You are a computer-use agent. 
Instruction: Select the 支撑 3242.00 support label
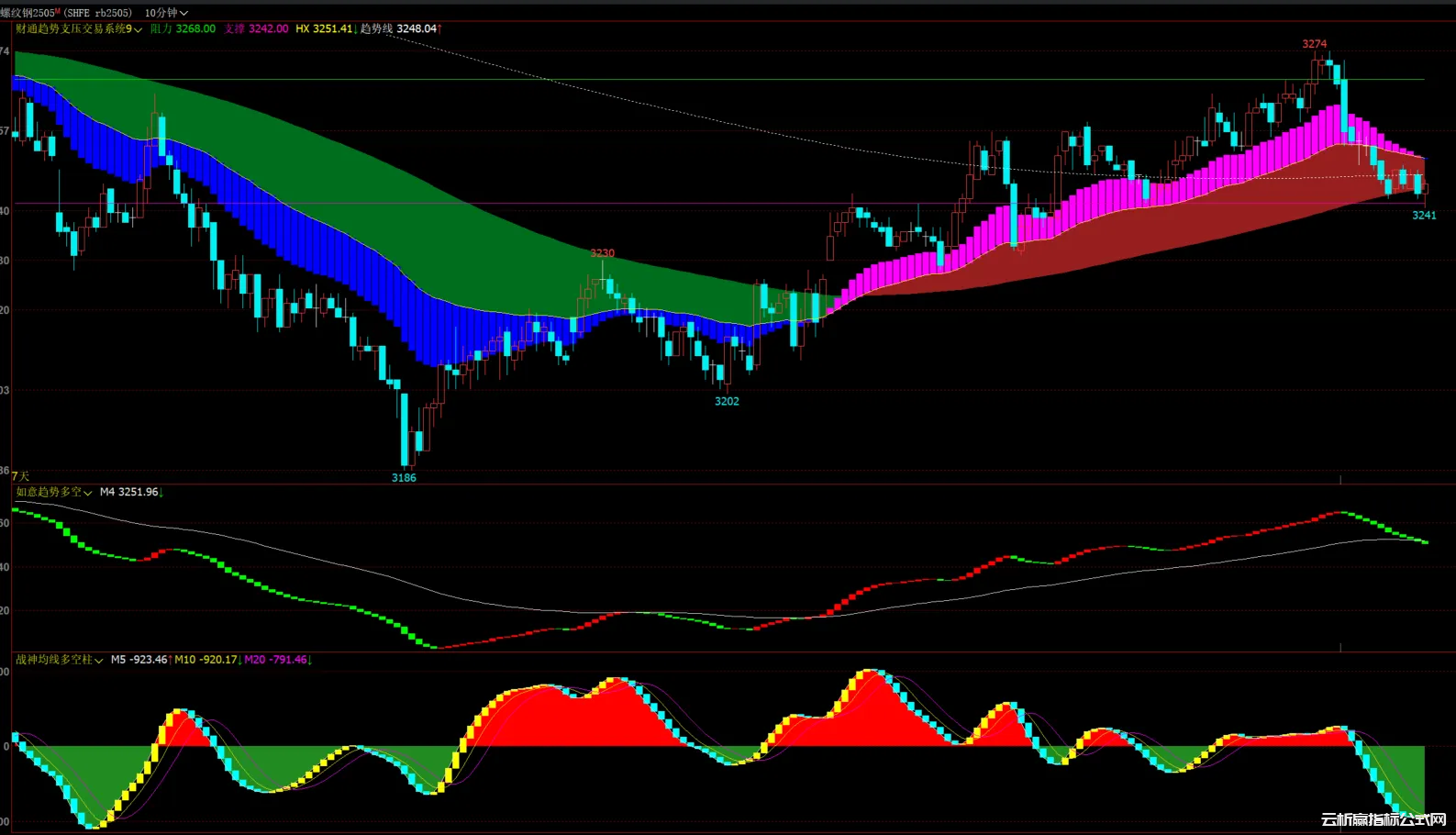tap(256, 29)
